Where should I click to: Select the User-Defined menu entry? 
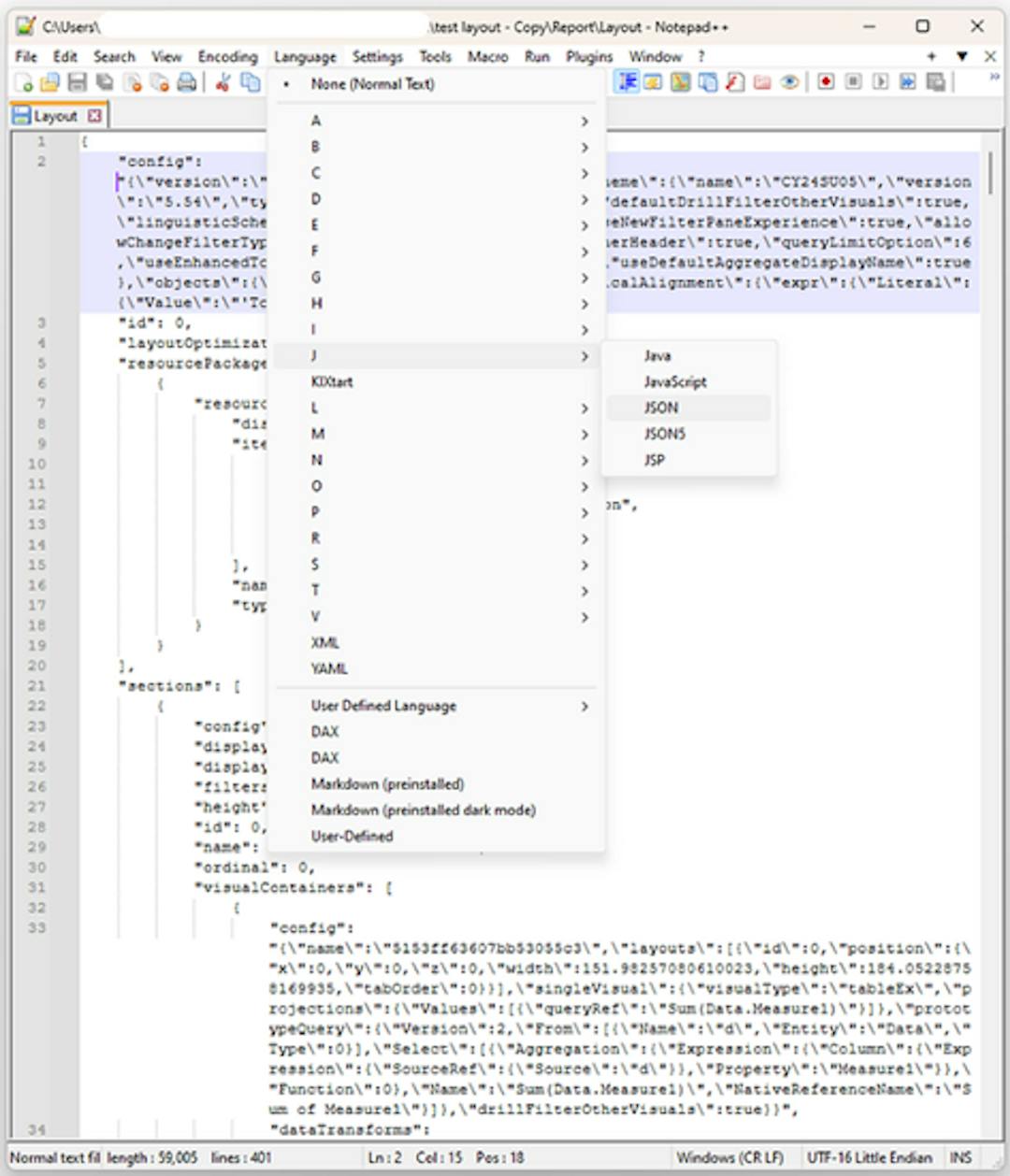[436, 837]
